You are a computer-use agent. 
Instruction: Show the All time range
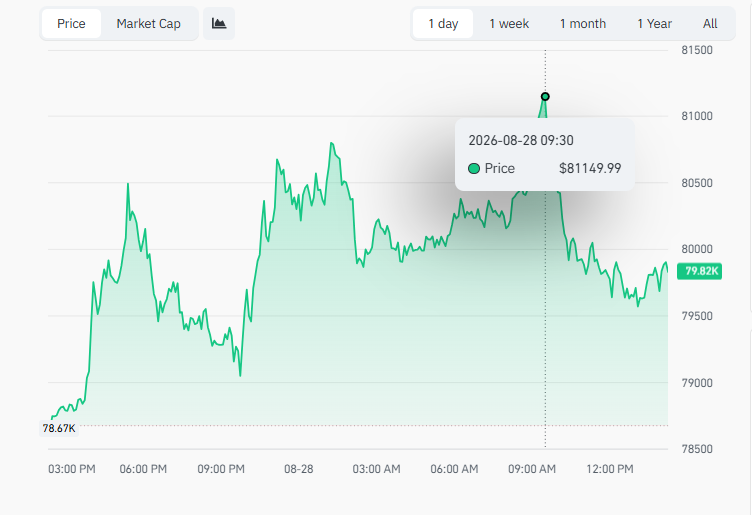(x=710, y=23)
